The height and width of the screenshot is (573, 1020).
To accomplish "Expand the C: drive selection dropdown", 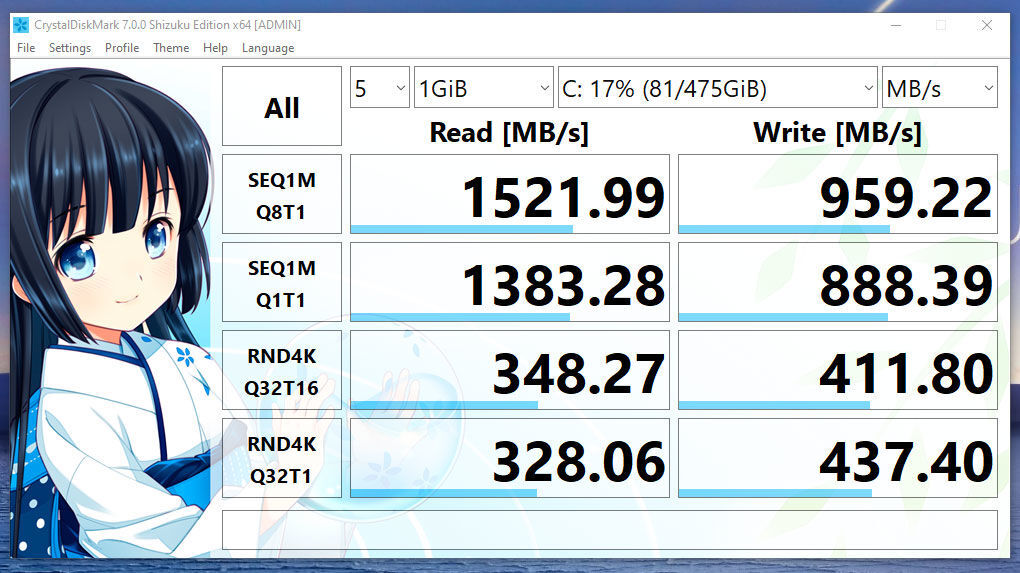I will pos(718,87).
